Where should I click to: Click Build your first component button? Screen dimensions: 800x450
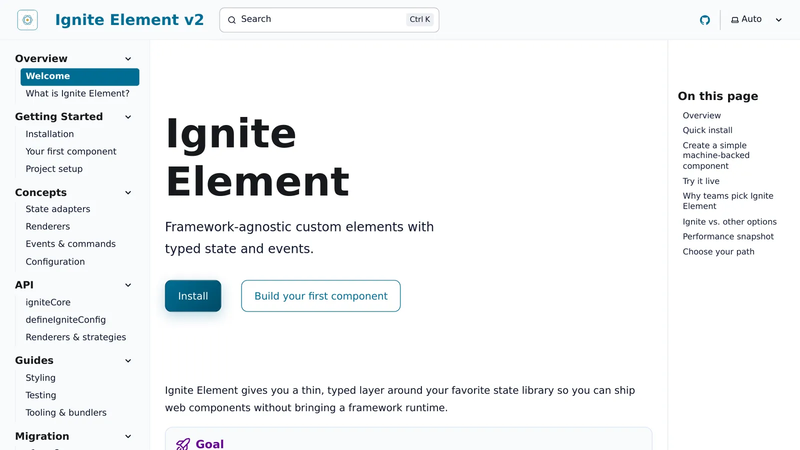coord(321,296)
